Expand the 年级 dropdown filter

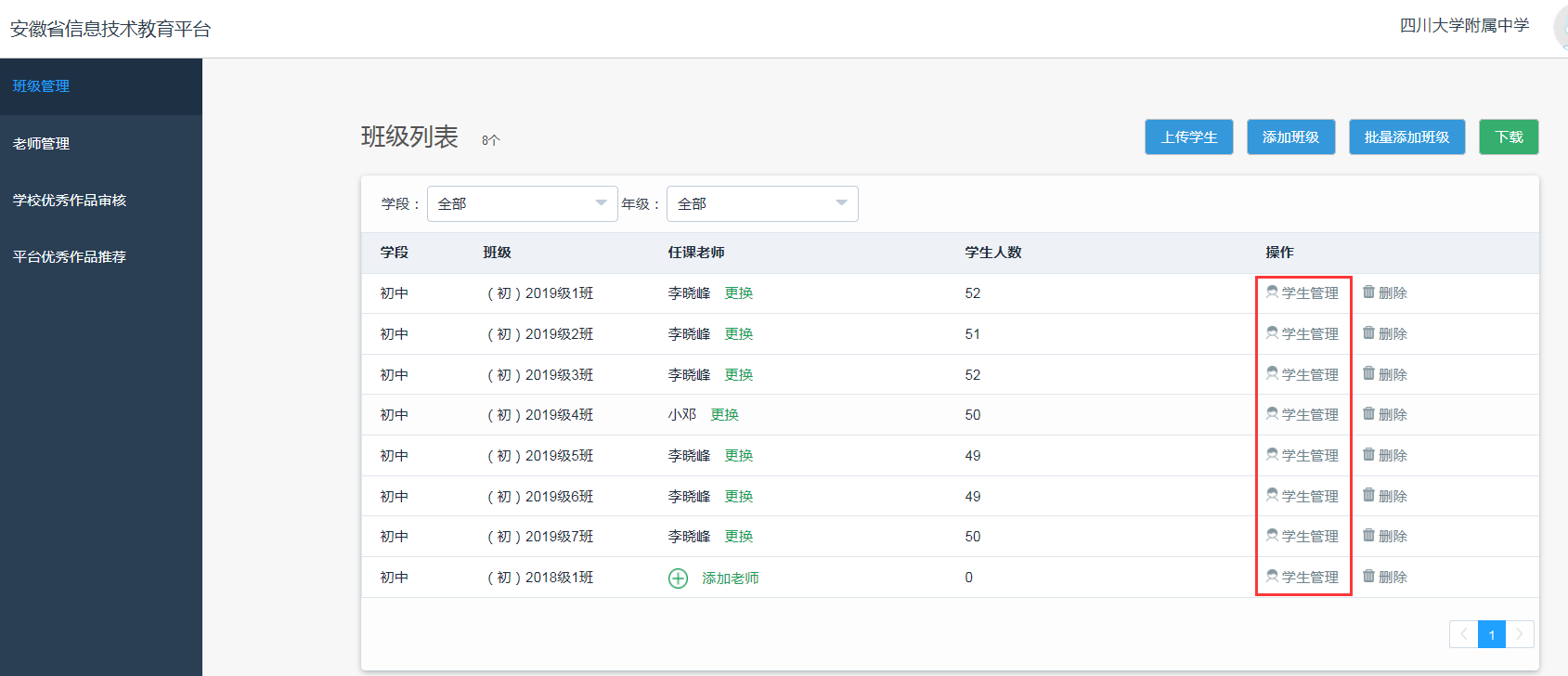[761, 204]
